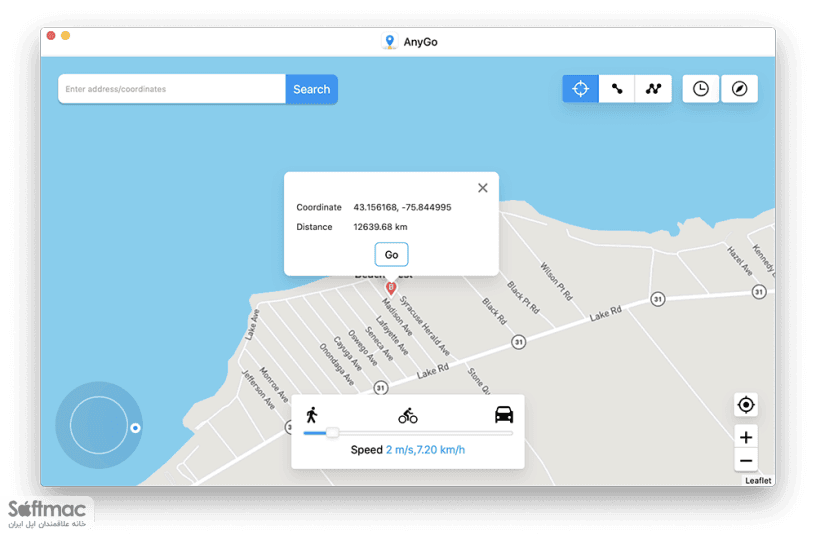Click the speed slider handle
This screenshot has height=540, width=816.
click(332, 433)
